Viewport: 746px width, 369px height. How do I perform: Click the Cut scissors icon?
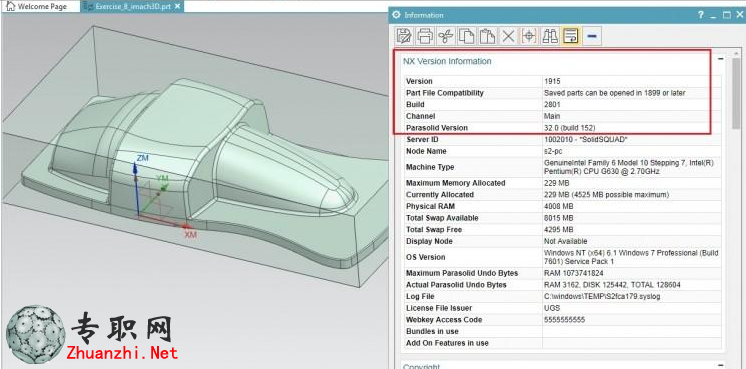tap(445, 36)
